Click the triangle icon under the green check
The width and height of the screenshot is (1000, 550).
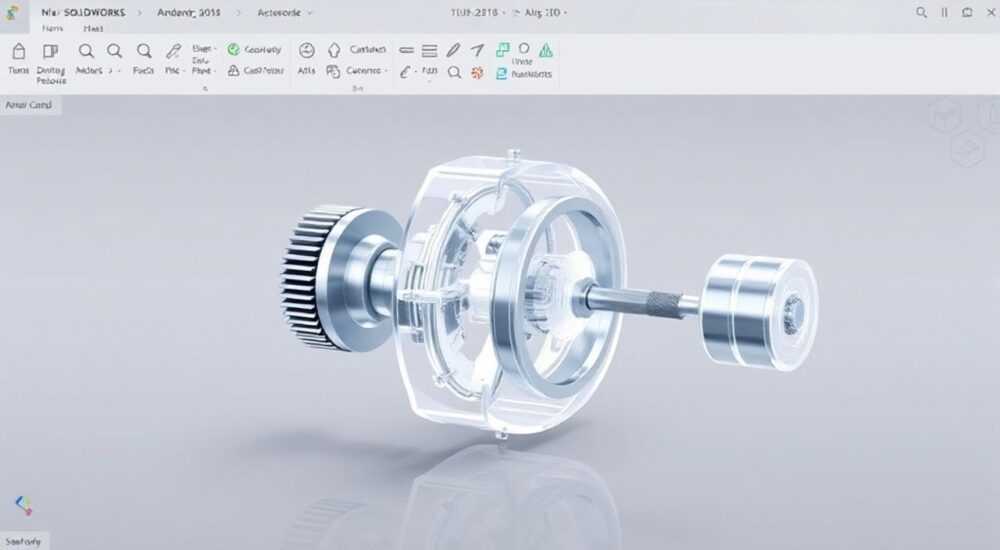point(233,70)
